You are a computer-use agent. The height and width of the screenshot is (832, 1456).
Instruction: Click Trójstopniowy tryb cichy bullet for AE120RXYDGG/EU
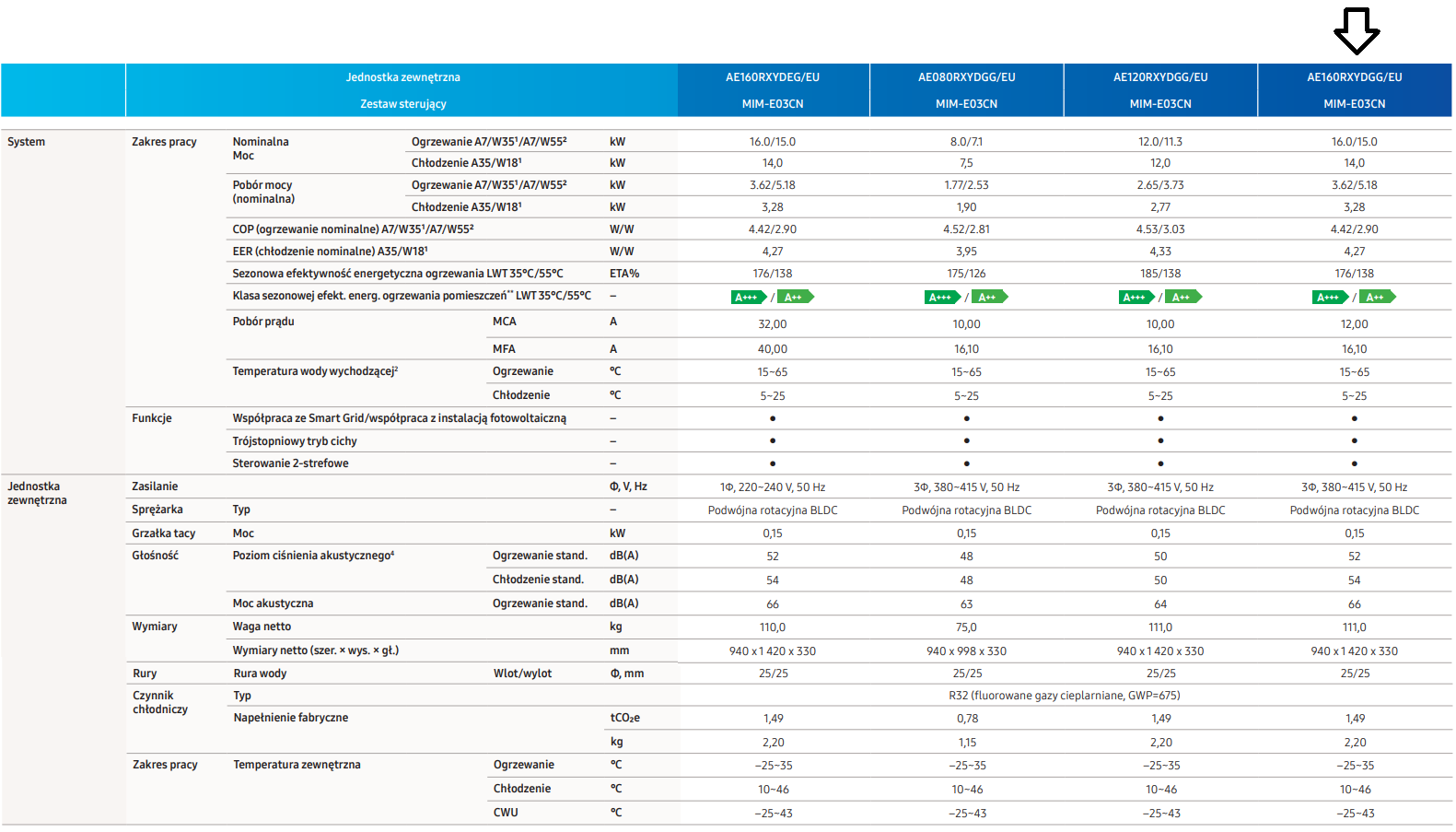coord(1160,440)
